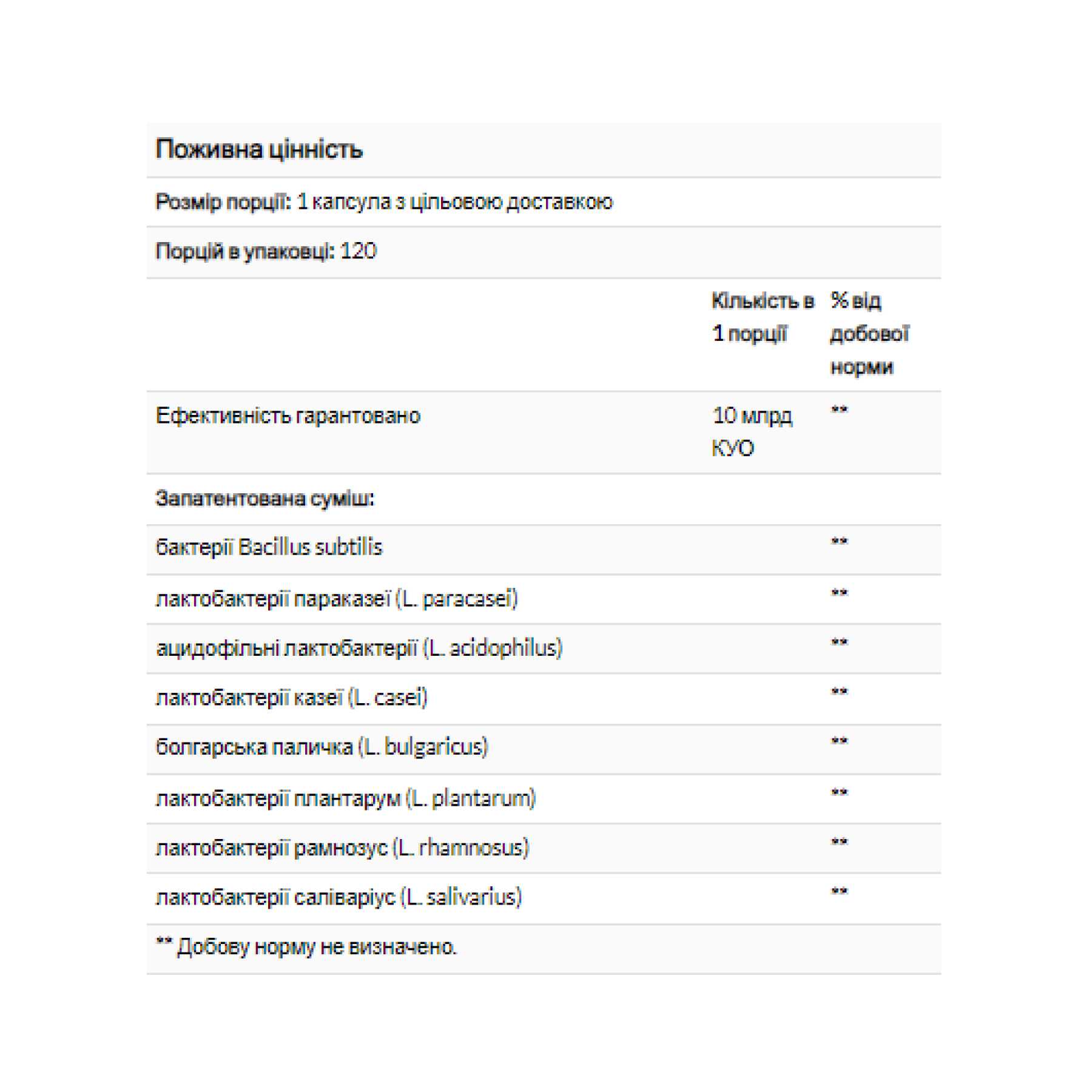Select the "болгарська паличка" (L. bulgaricus) row
Viewport: 1092px width, 1092px height.
pos(322,747)
